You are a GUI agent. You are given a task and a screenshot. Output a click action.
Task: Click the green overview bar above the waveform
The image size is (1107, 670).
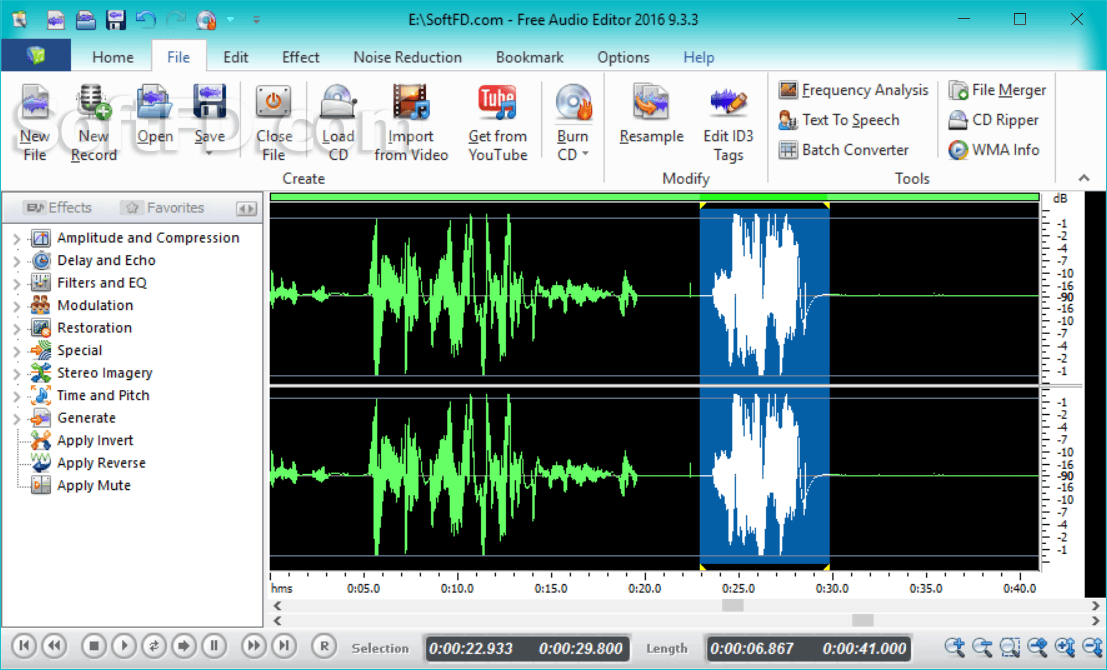[x=654, y=197]
